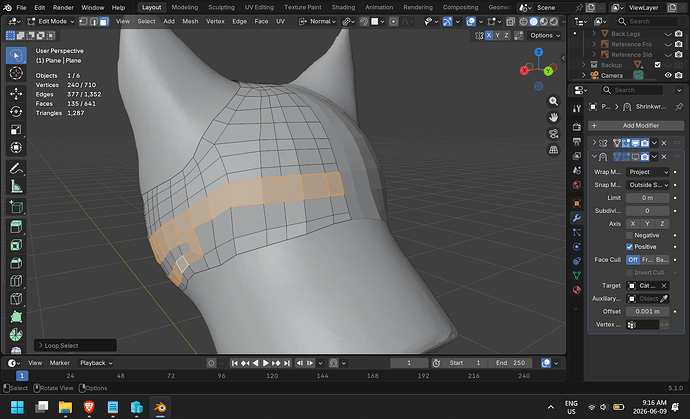Select the Cursor tool in the toolbar

coord(16,74)
